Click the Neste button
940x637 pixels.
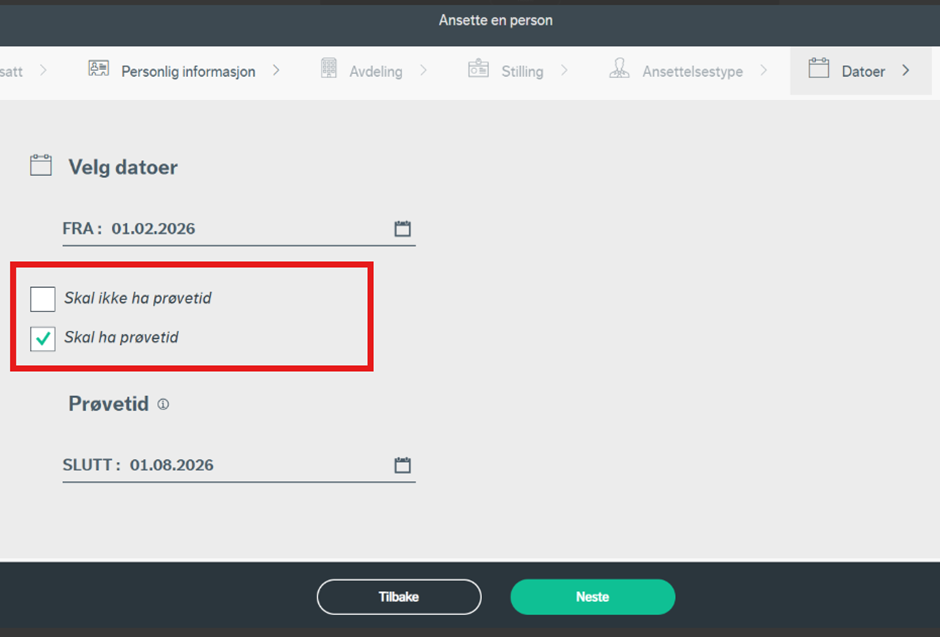[592, 597]
